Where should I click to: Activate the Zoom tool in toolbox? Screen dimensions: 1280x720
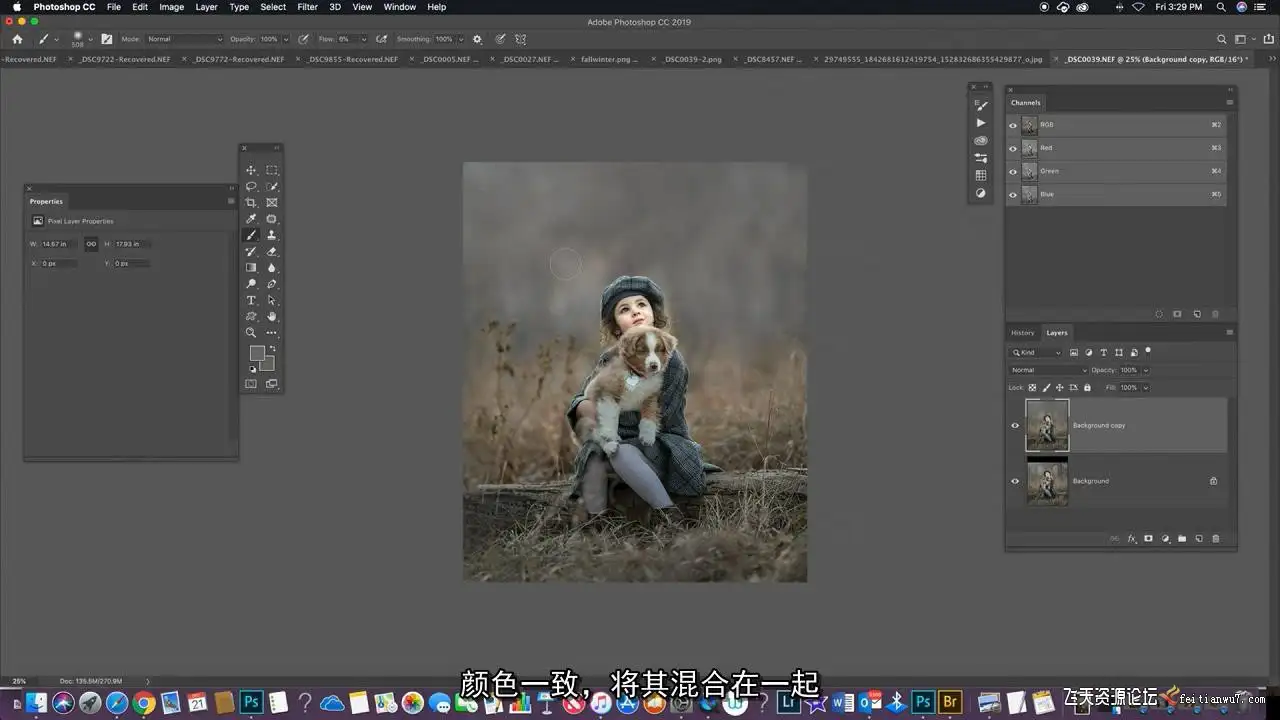[251, 333]
